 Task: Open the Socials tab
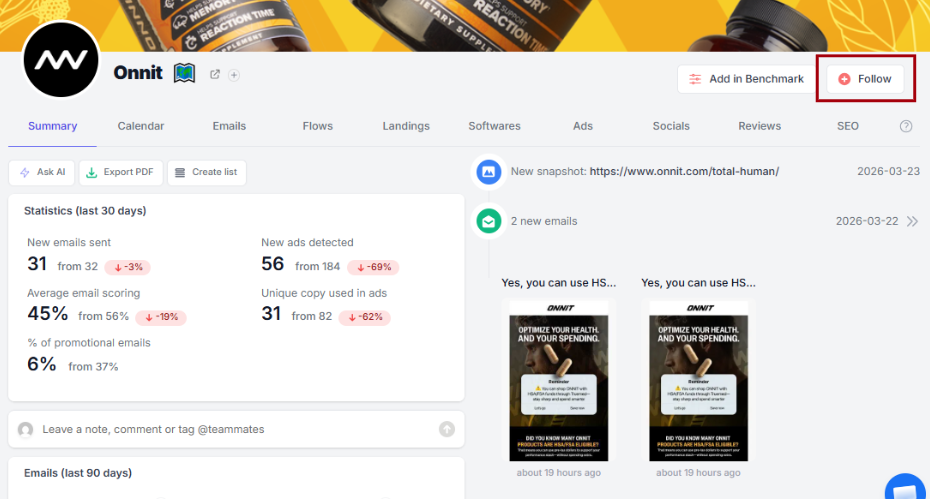(671, 126)
